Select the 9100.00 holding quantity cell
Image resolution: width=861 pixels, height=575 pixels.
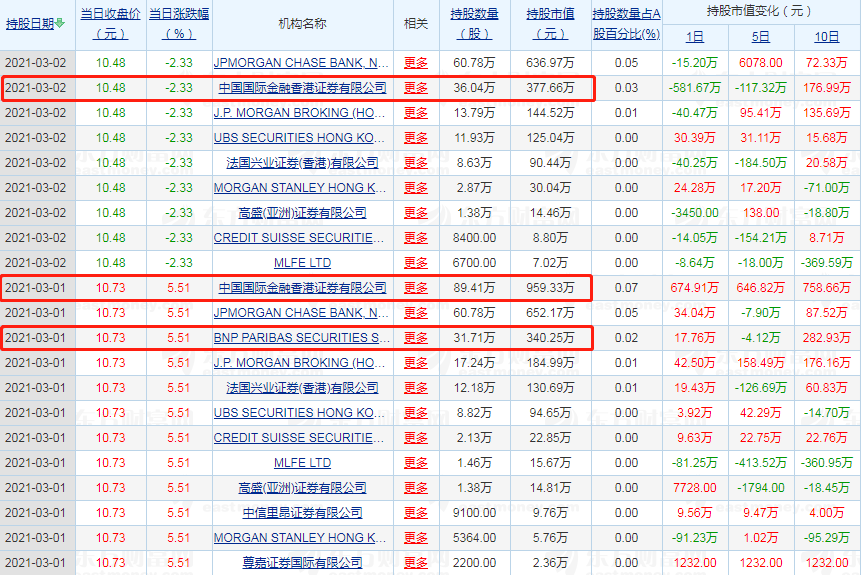pyautogui.click(x=474, y=512)
